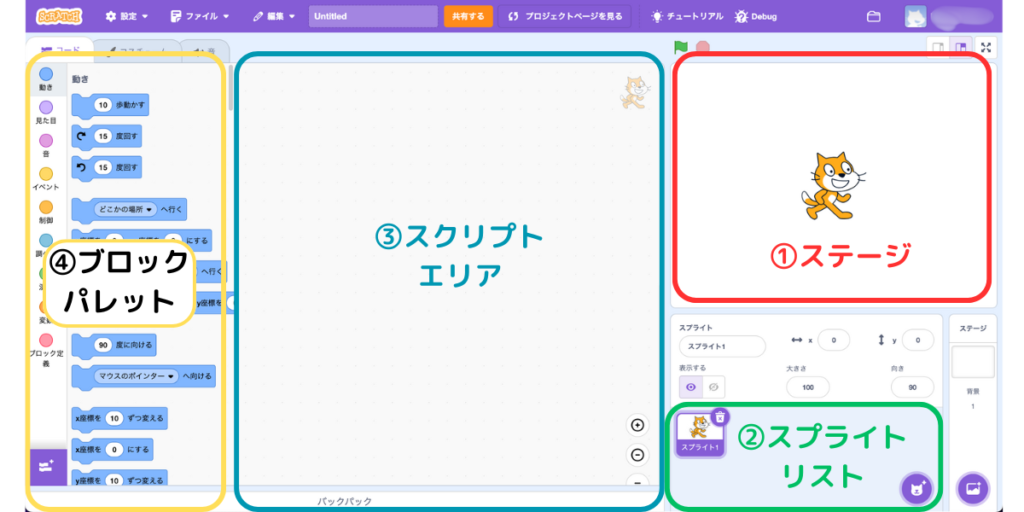Open the 編集 edit menu
Image resolution: width=1024 pixels, height=512 pixels.
274,16
